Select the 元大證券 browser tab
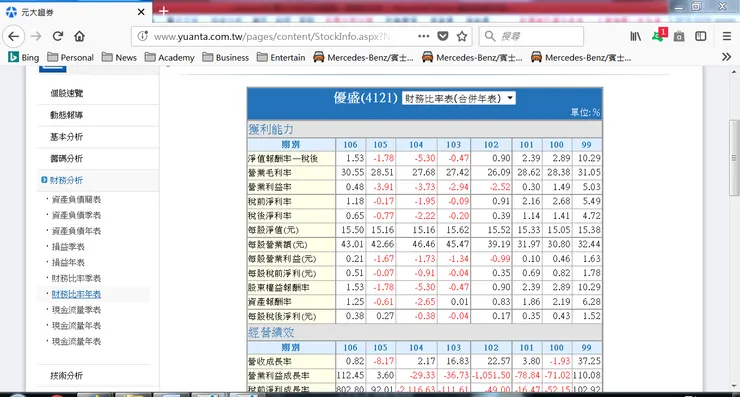Viewport: 740px width, 397px height. coord(76,12)
